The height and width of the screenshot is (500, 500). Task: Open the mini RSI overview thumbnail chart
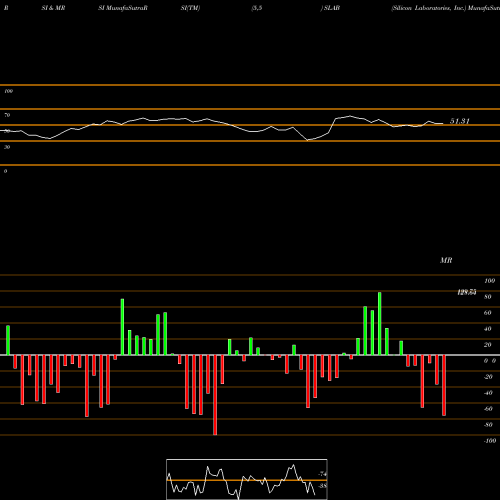[x=247, y=479]
